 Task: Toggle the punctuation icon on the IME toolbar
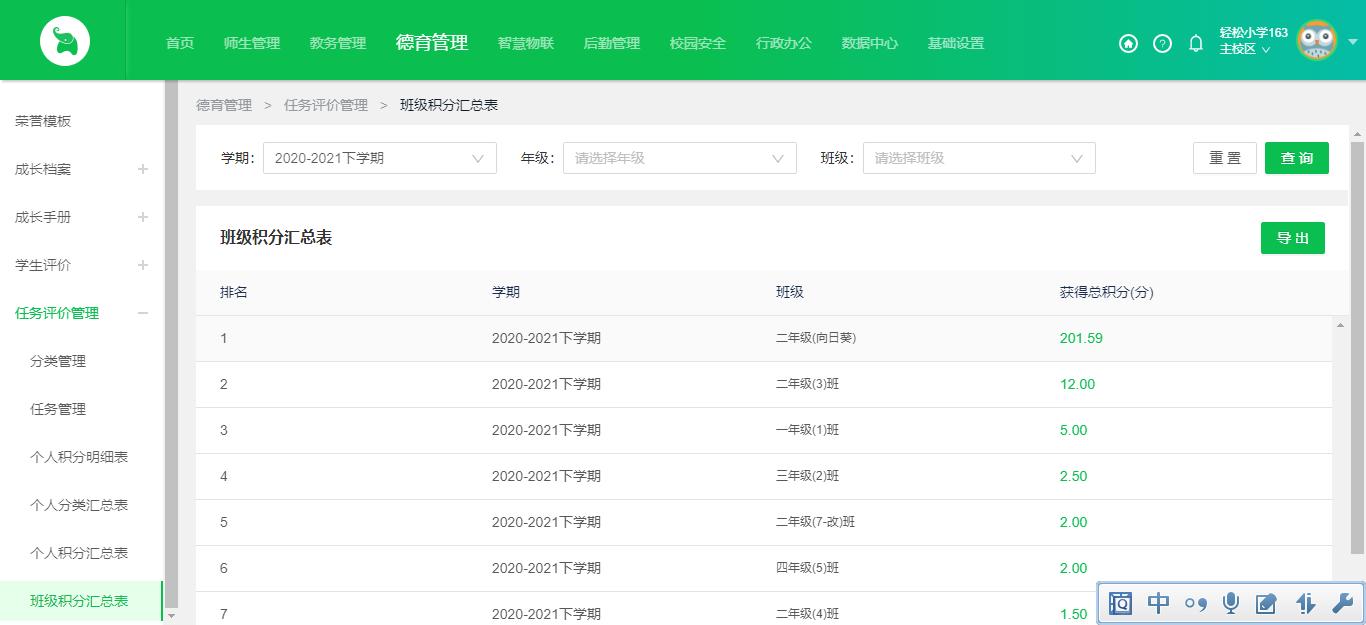click(1195, 603)
